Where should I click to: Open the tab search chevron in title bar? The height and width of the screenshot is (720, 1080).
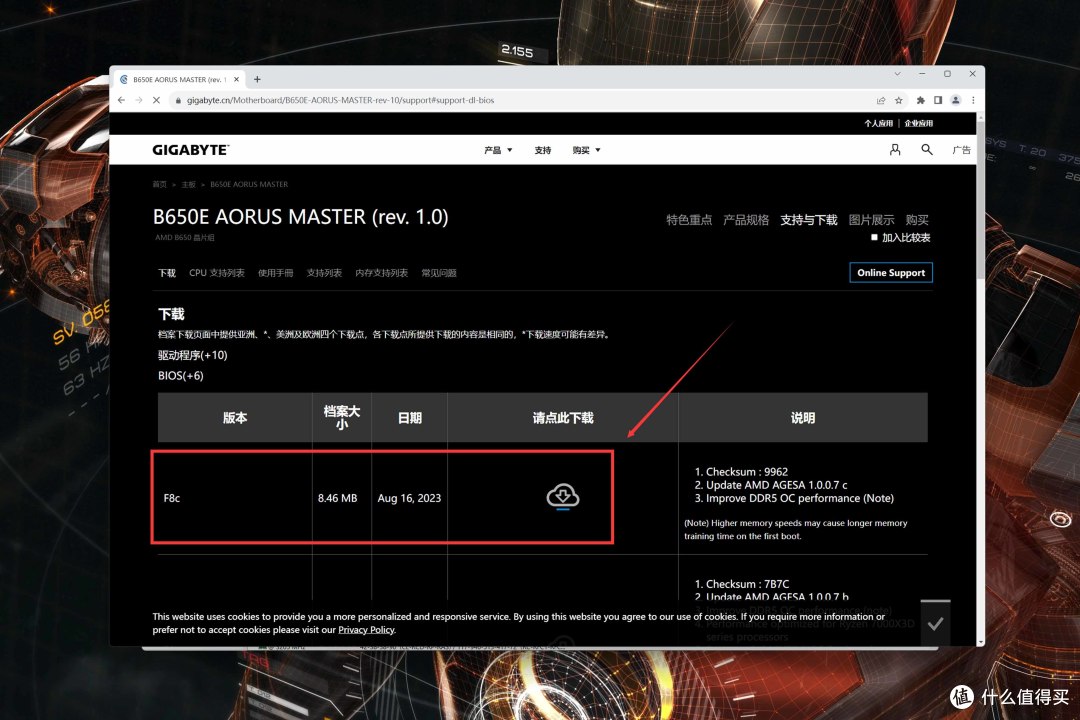tap(897, 74)
